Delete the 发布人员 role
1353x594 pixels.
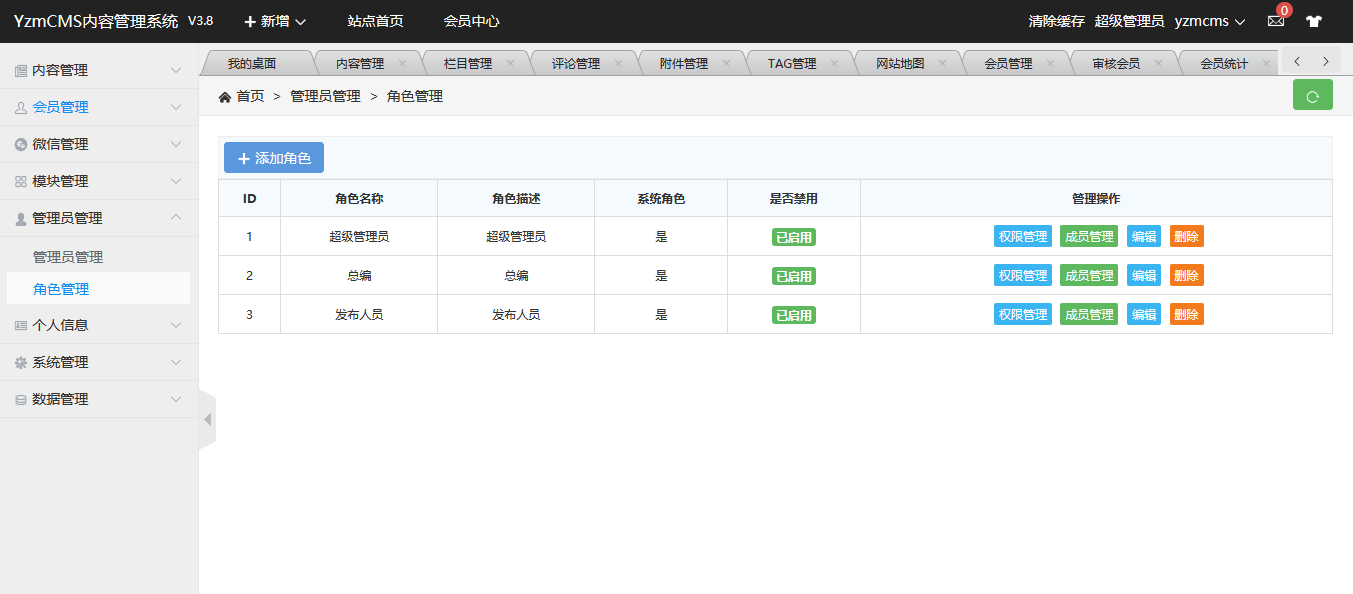tap(1186, 315)
